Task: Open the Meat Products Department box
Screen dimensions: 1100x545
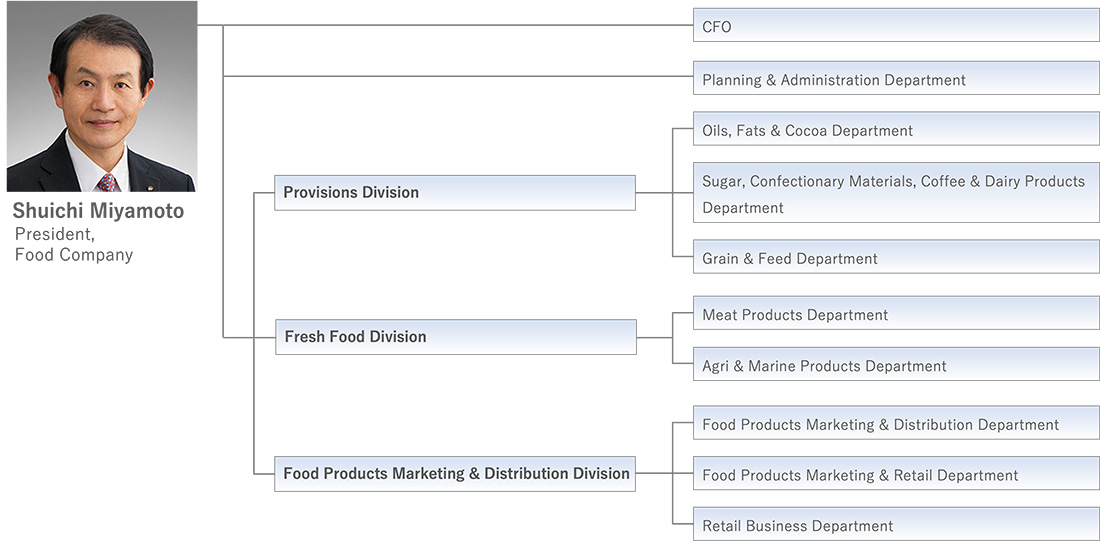Action: pos(895,314)
